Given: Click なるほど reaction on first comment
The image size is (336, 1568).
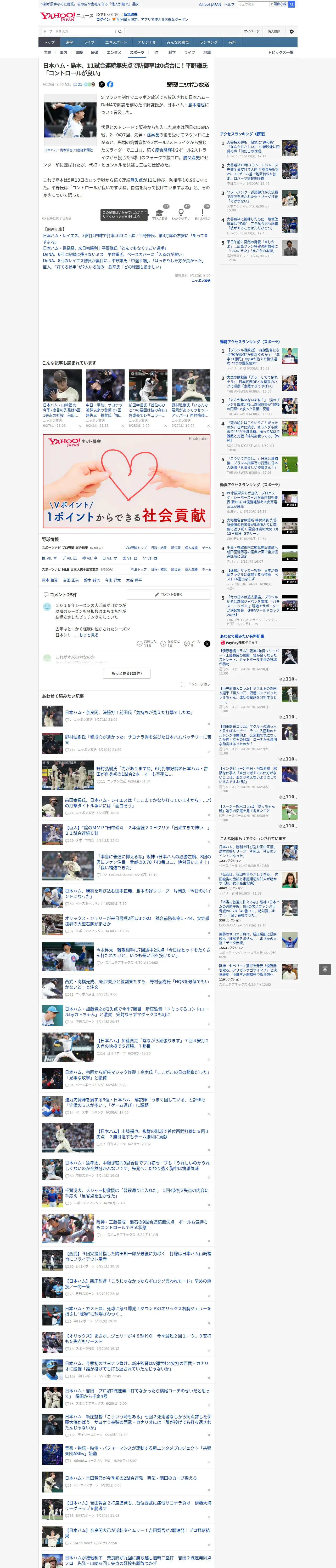Looking at the screenshot, I should [170, 643].
